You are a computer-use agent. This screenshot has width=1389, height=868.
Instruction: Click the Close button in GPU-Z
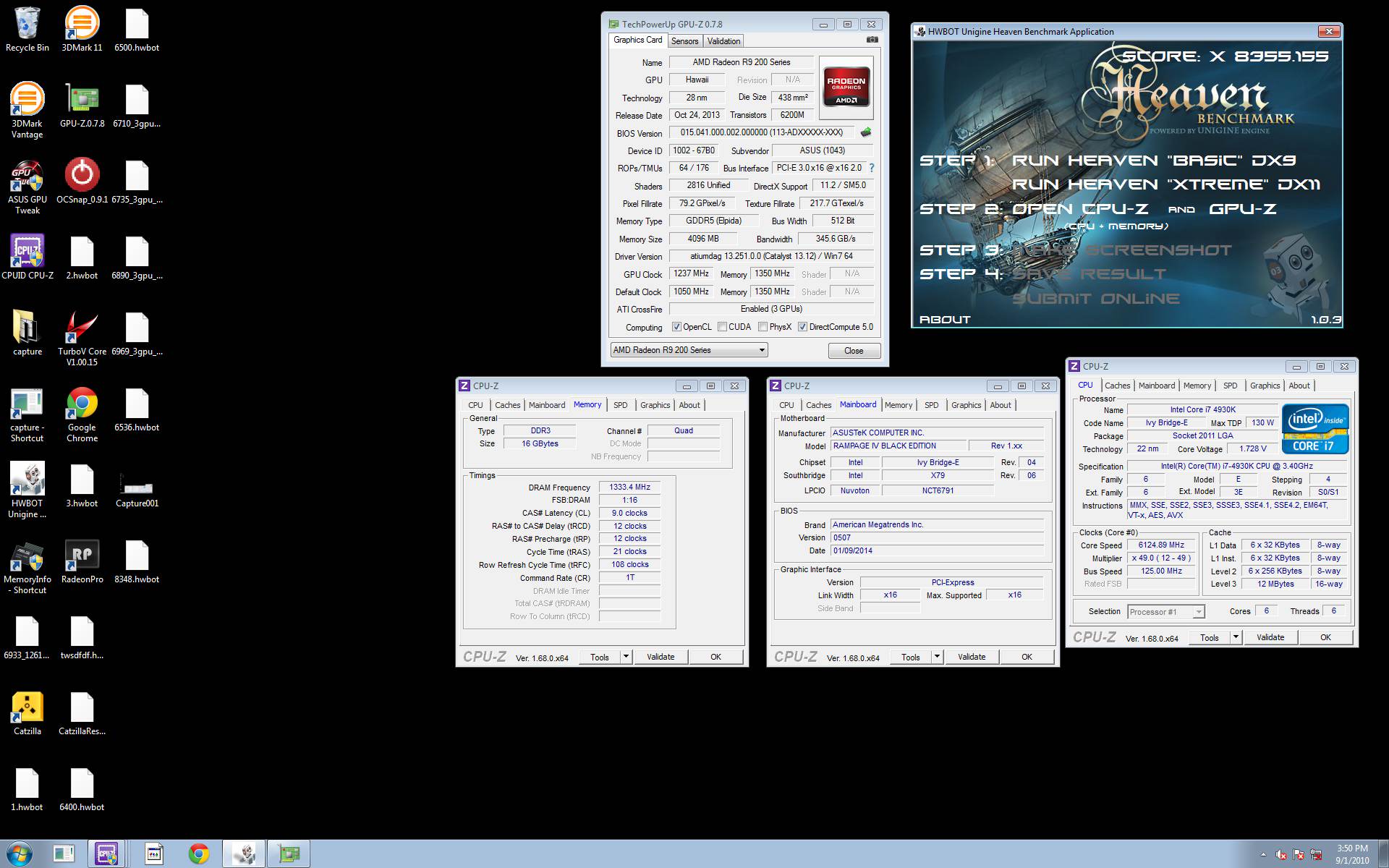854,351
